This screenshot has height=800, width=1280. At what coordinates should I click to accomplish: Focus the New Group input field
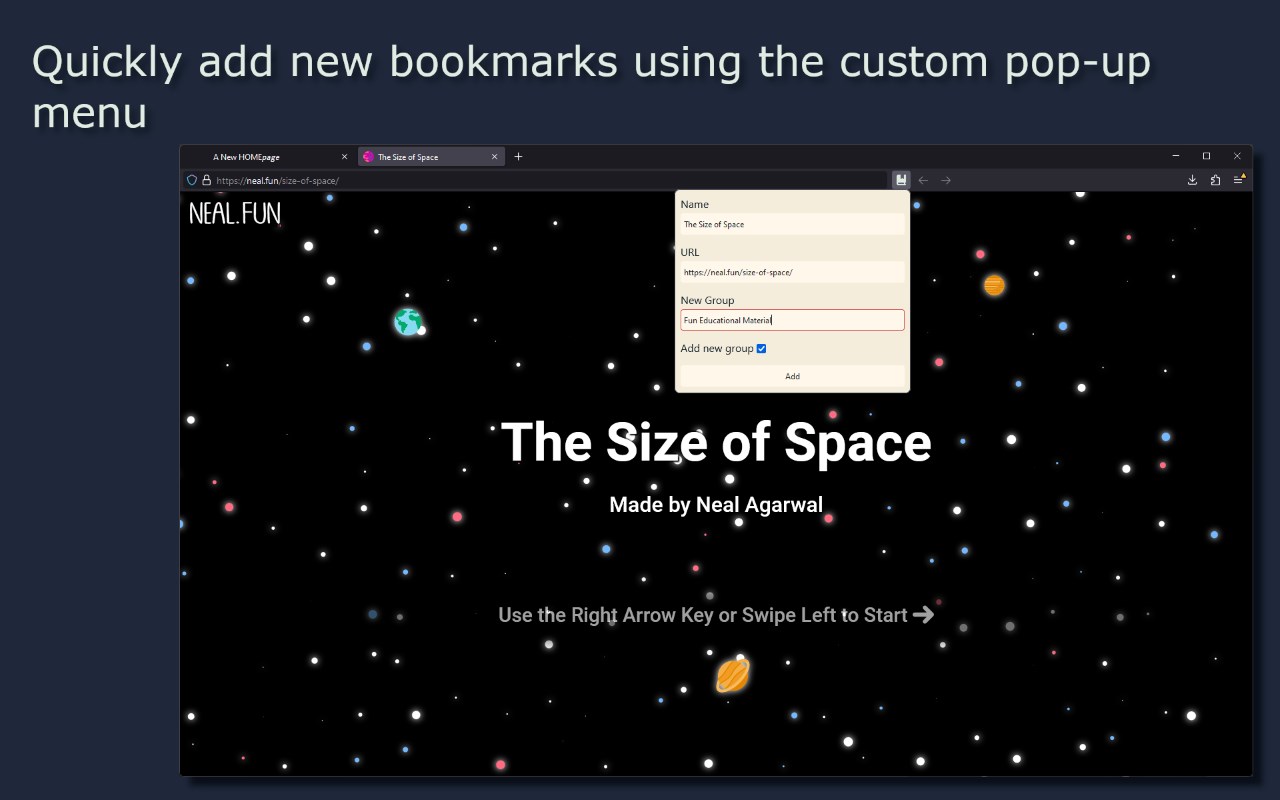tap(792, 320)
